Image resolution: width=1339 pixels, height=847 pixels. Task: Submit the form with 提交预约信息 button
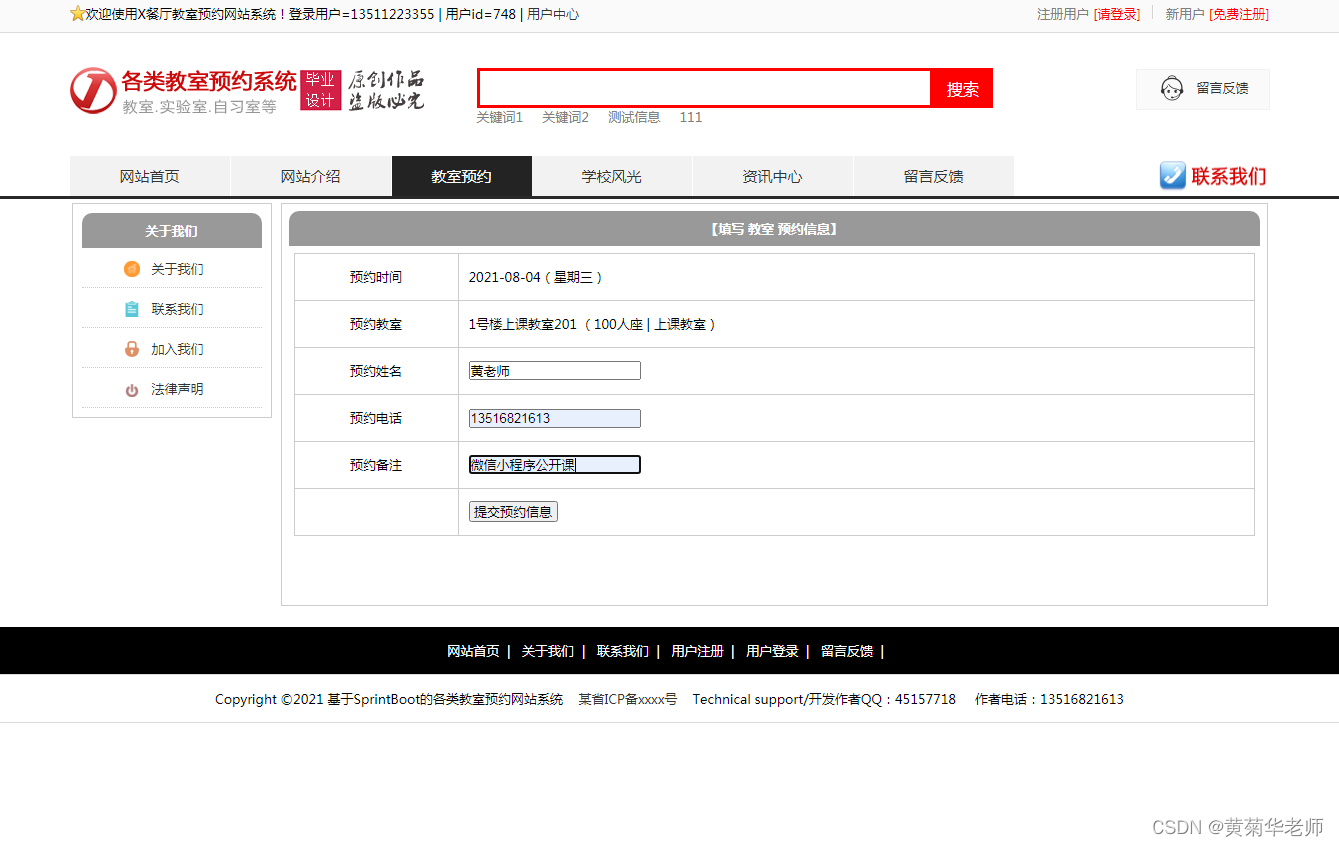[x=513, y=511]
